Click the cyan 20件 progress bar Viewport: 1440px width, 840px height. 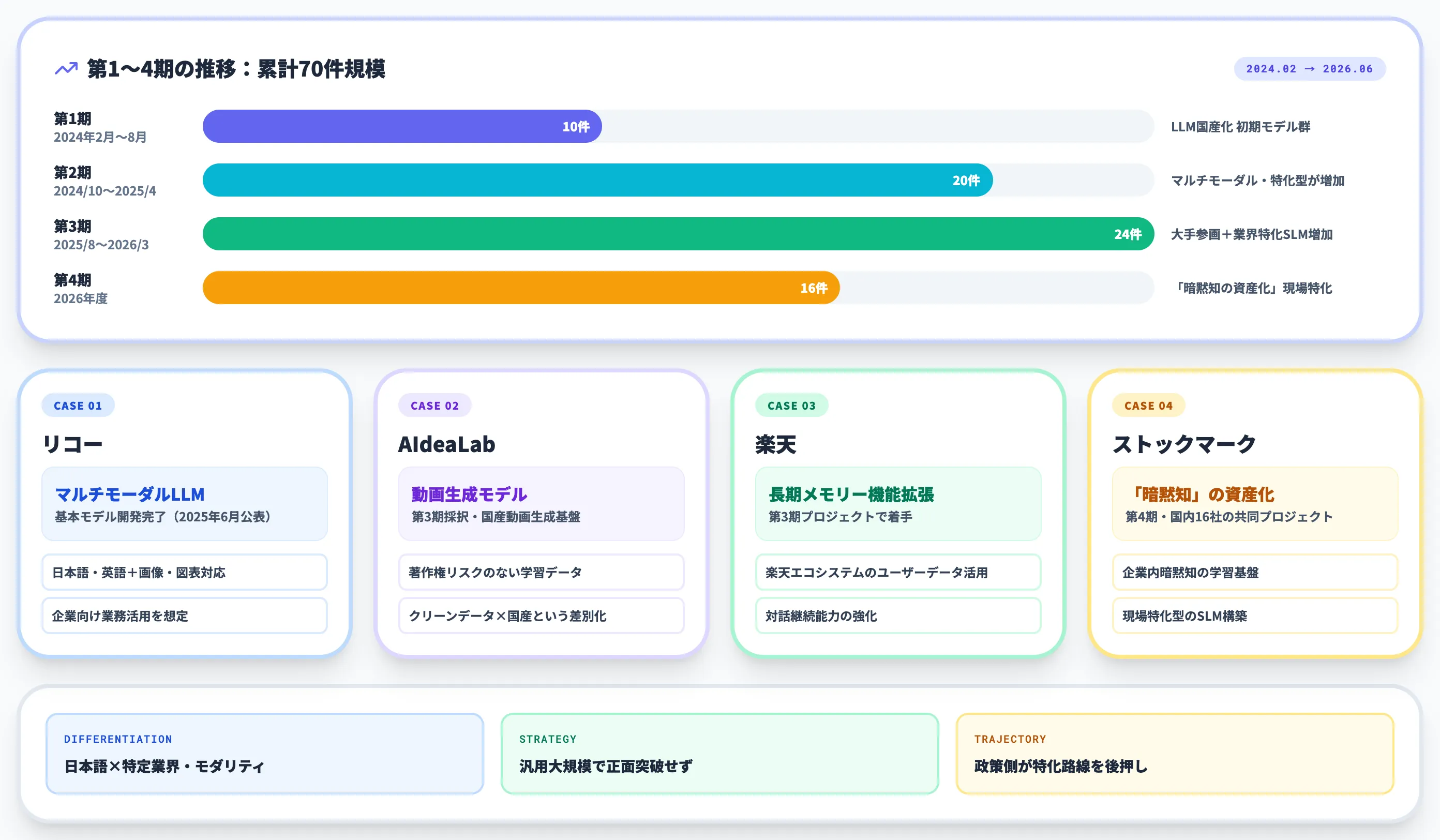click(597, 180)
